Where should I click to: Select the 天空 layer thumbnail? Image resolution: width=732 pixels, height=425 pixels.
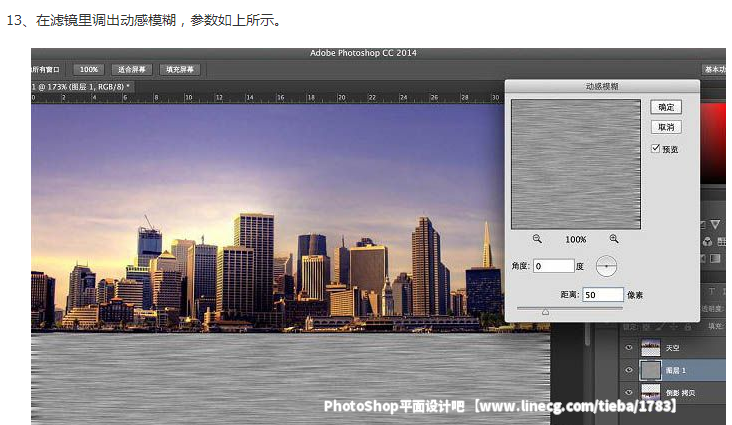click(651, 348)
